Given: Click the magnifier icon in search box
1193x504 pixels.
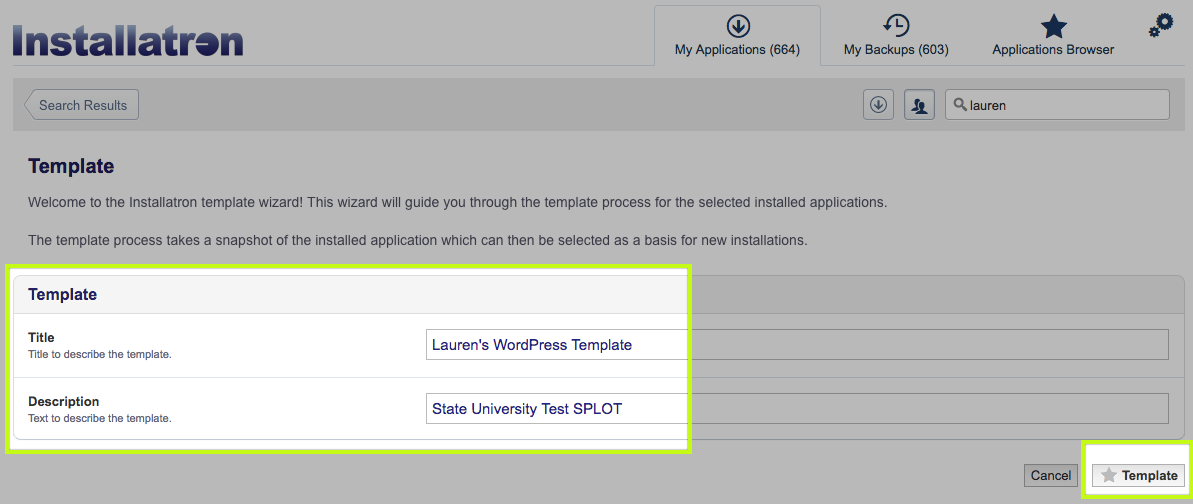Looking at the screenshot, I should pos(960,105).
